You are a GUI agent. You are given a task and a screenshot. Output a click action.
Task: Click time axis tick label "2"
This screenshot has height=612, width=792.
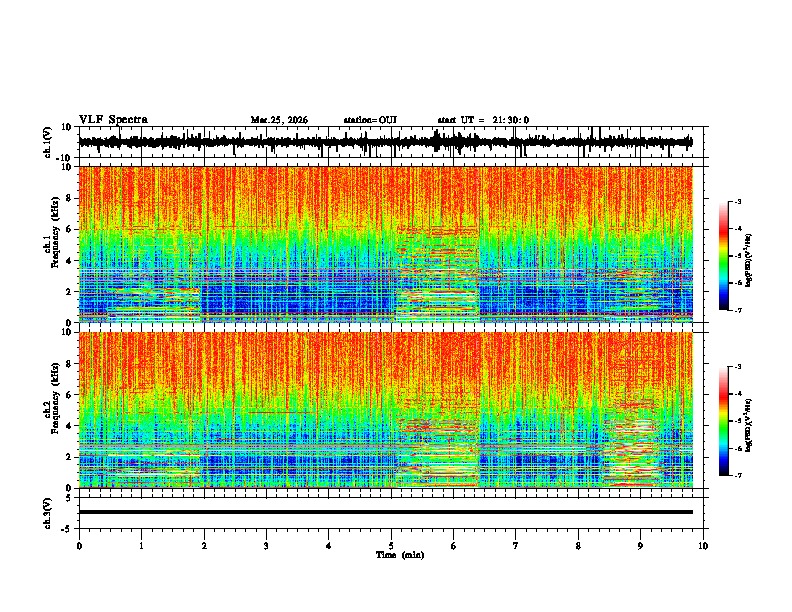click(x=204, y=545)
